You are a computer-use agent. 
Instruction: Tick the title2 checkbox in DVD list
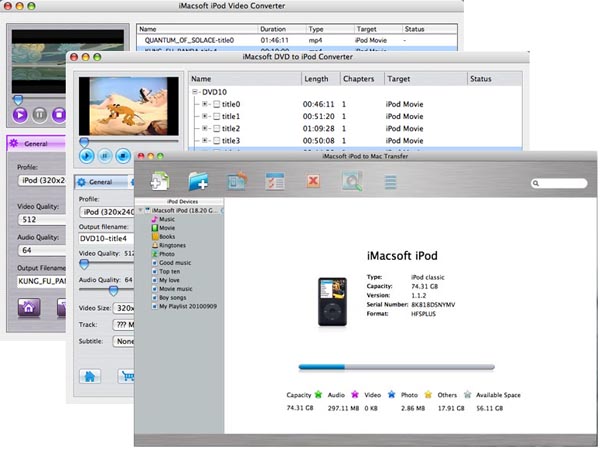pos(217,129)
